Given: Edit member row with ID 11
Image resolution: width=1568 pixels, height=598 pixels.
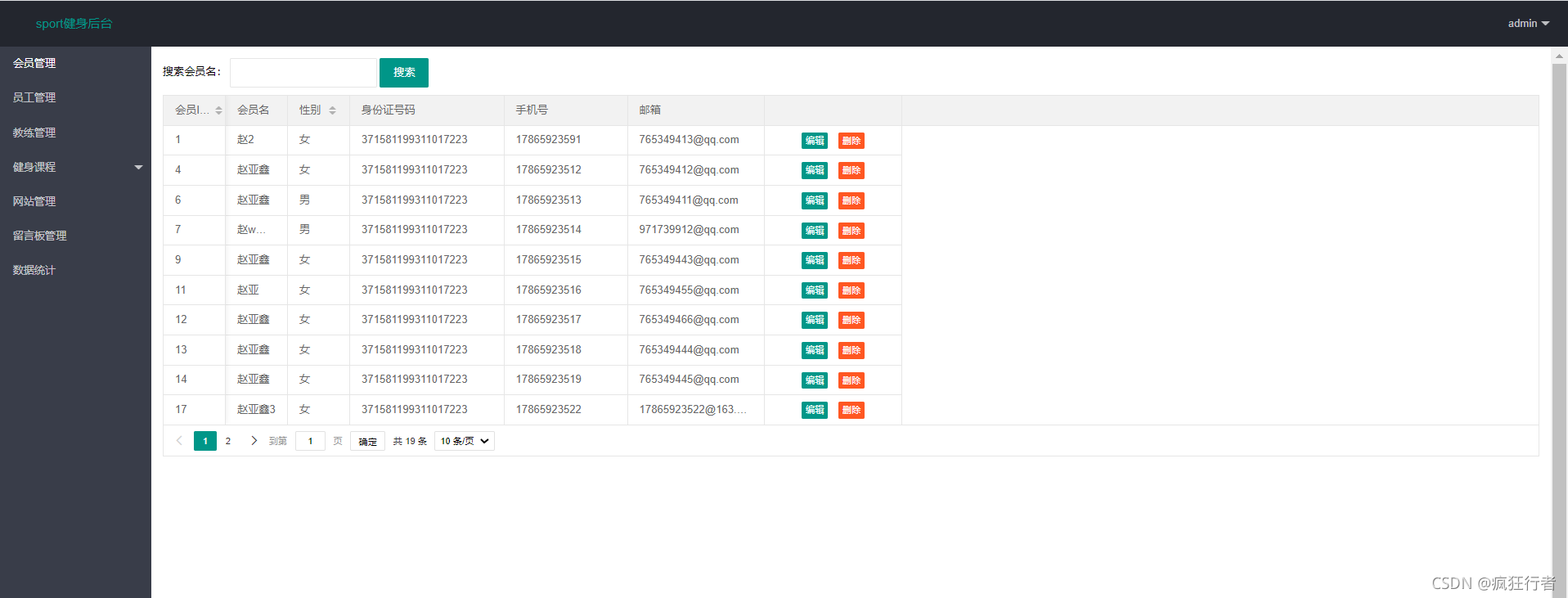Looking at the screenshot, I should [815, 290].
